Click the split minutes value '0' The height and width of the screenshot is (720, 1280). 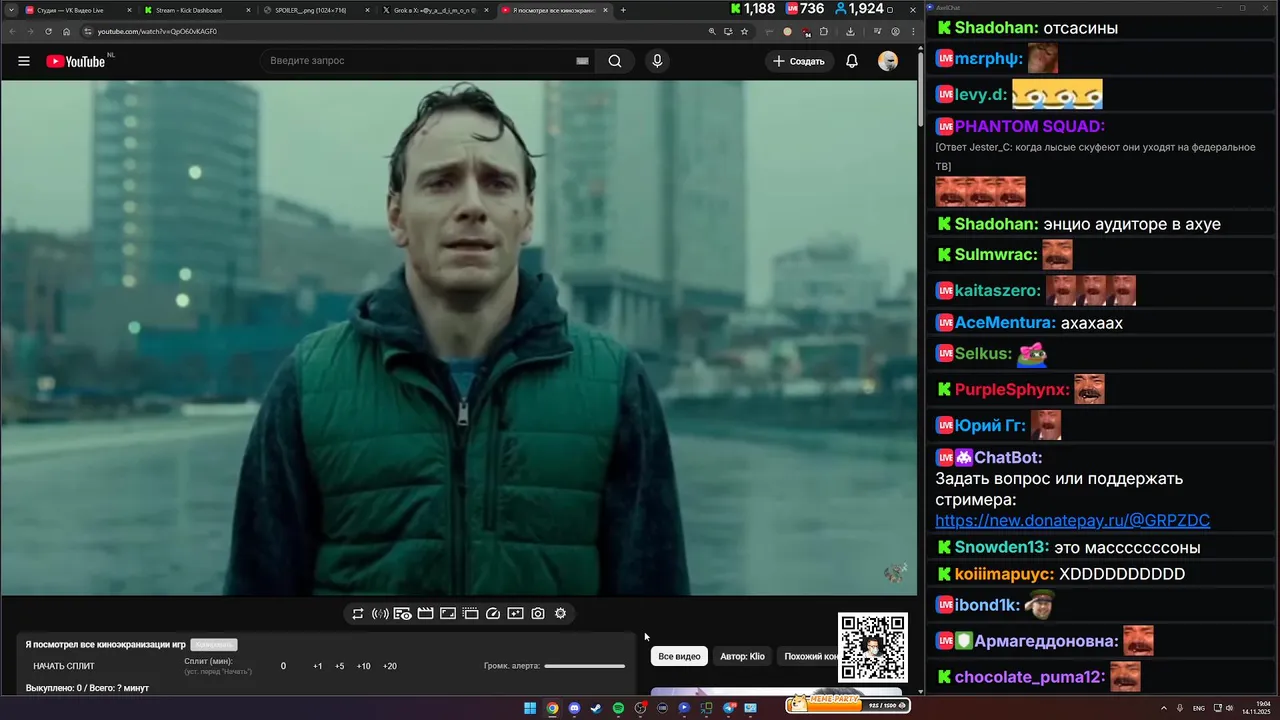pyautogui.click(x=283, y=666)
